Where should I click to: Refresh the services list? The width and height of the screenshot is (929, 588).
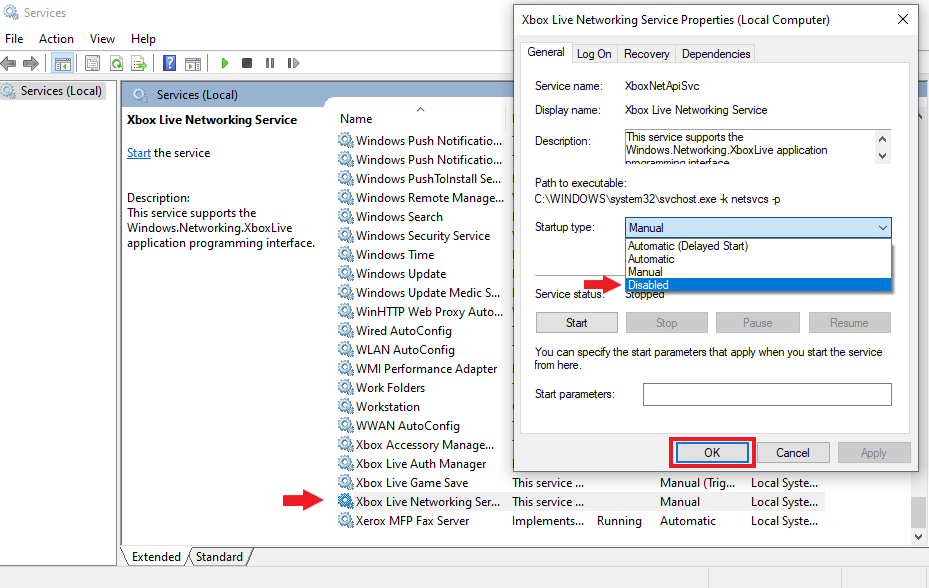click(115, 62)
